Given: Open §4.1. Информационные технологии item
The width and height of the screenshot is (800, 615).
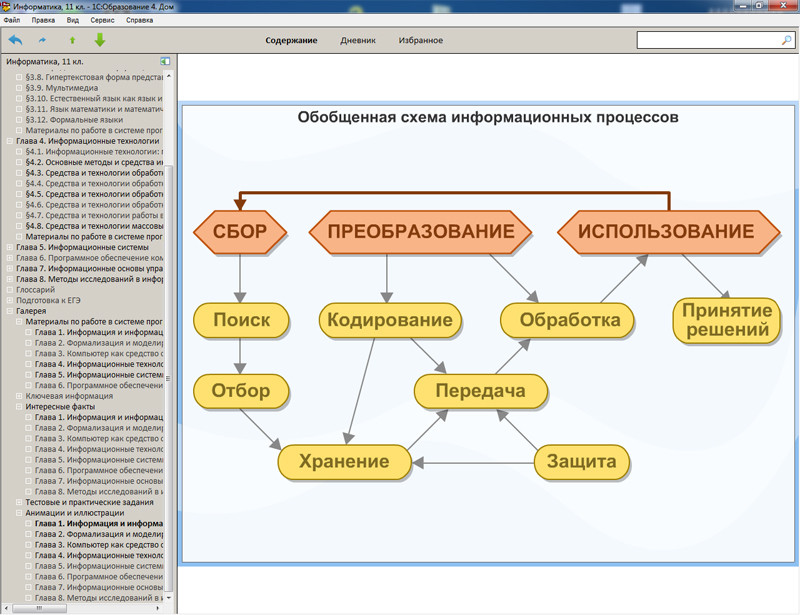Looking at the screenshot, I should tap(94, 152).
